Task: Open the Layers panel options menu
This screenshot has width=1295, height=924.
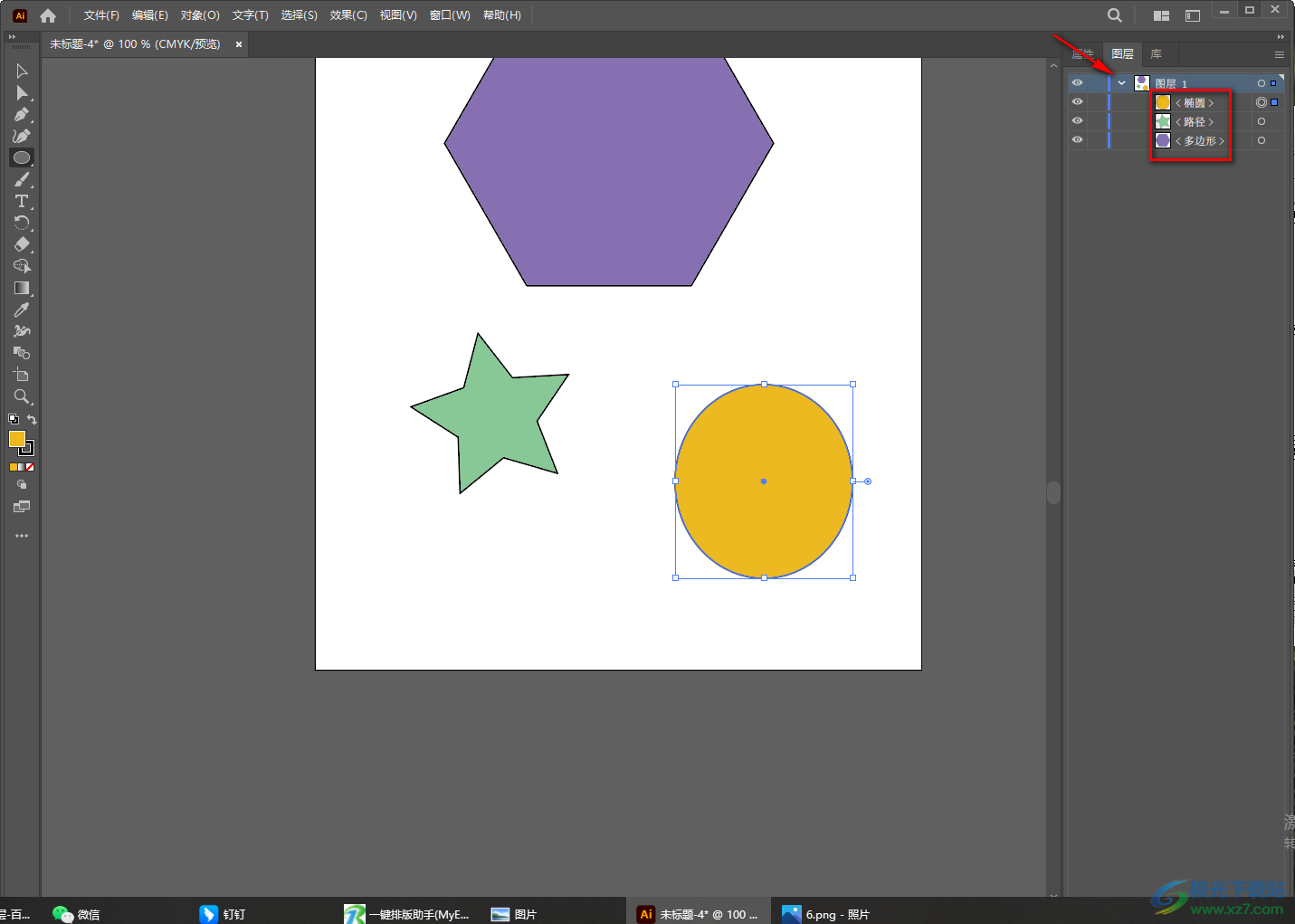Action: pos(1280,54)
